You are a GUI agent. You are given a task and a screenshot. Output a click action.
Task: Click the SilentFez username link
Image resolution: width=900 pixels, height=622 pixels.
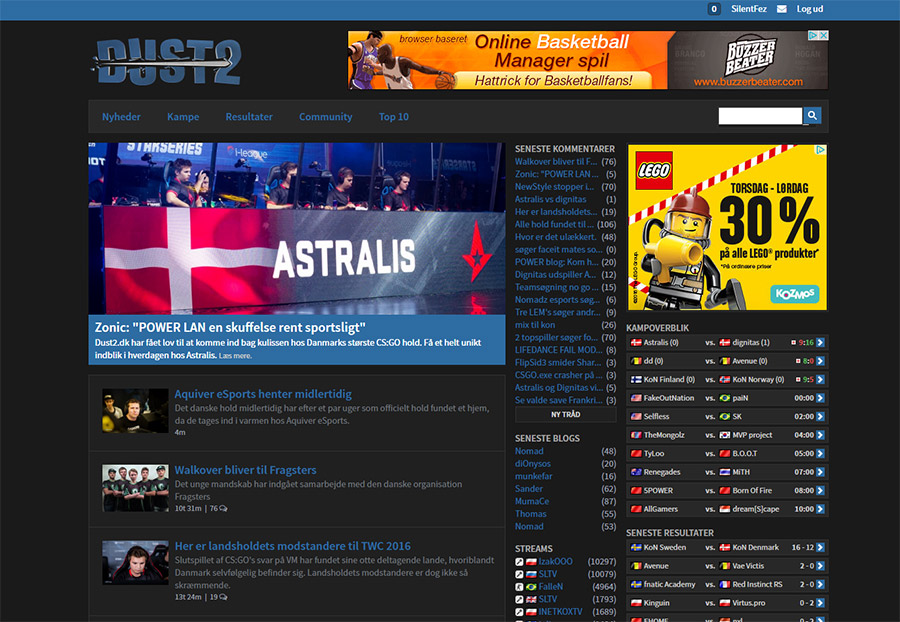click(x=748, y=9)
